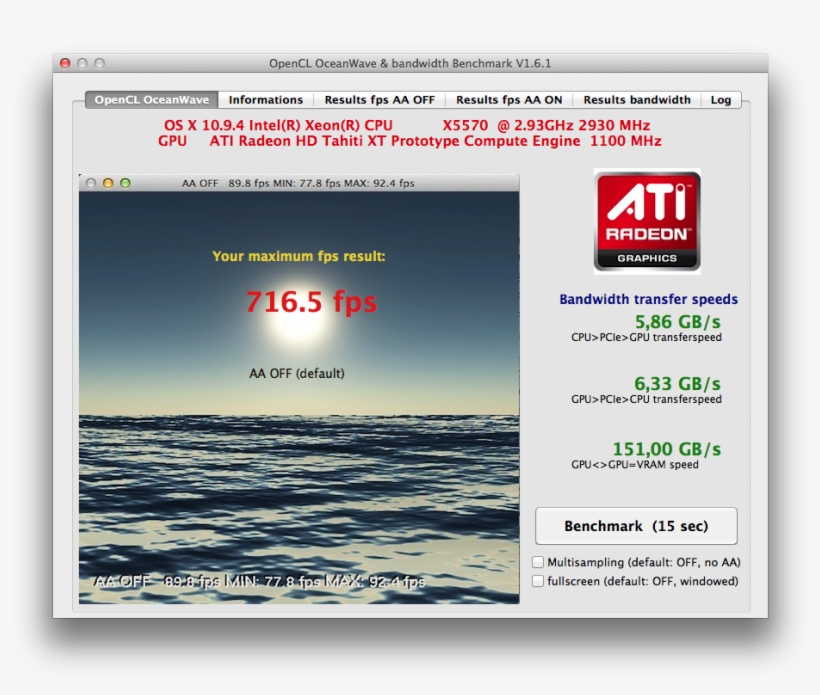Screen dimensions: 820x695
Task: Click the 6,33 GB/s GPU>PCIe>CPU value
Action: [x=677, y=384]
